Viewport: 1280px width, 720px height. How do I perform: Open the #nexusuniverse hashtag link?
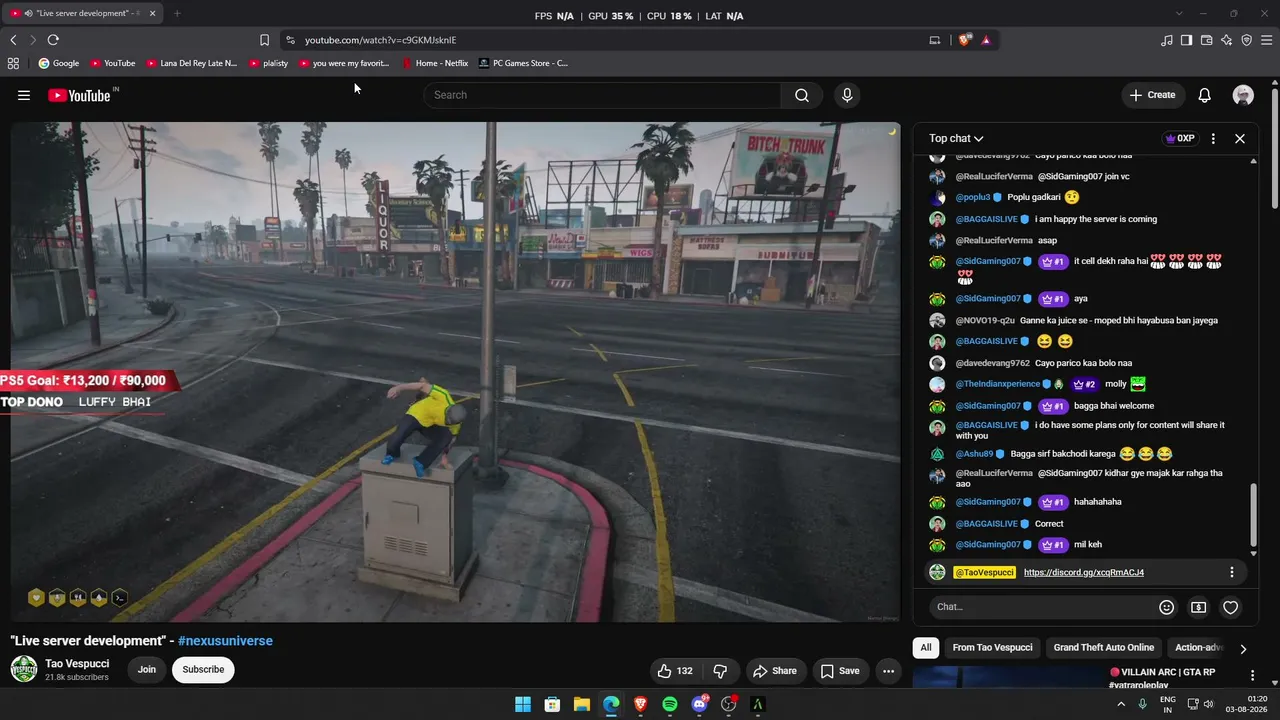pyautogui.click(x=225, y=641)
